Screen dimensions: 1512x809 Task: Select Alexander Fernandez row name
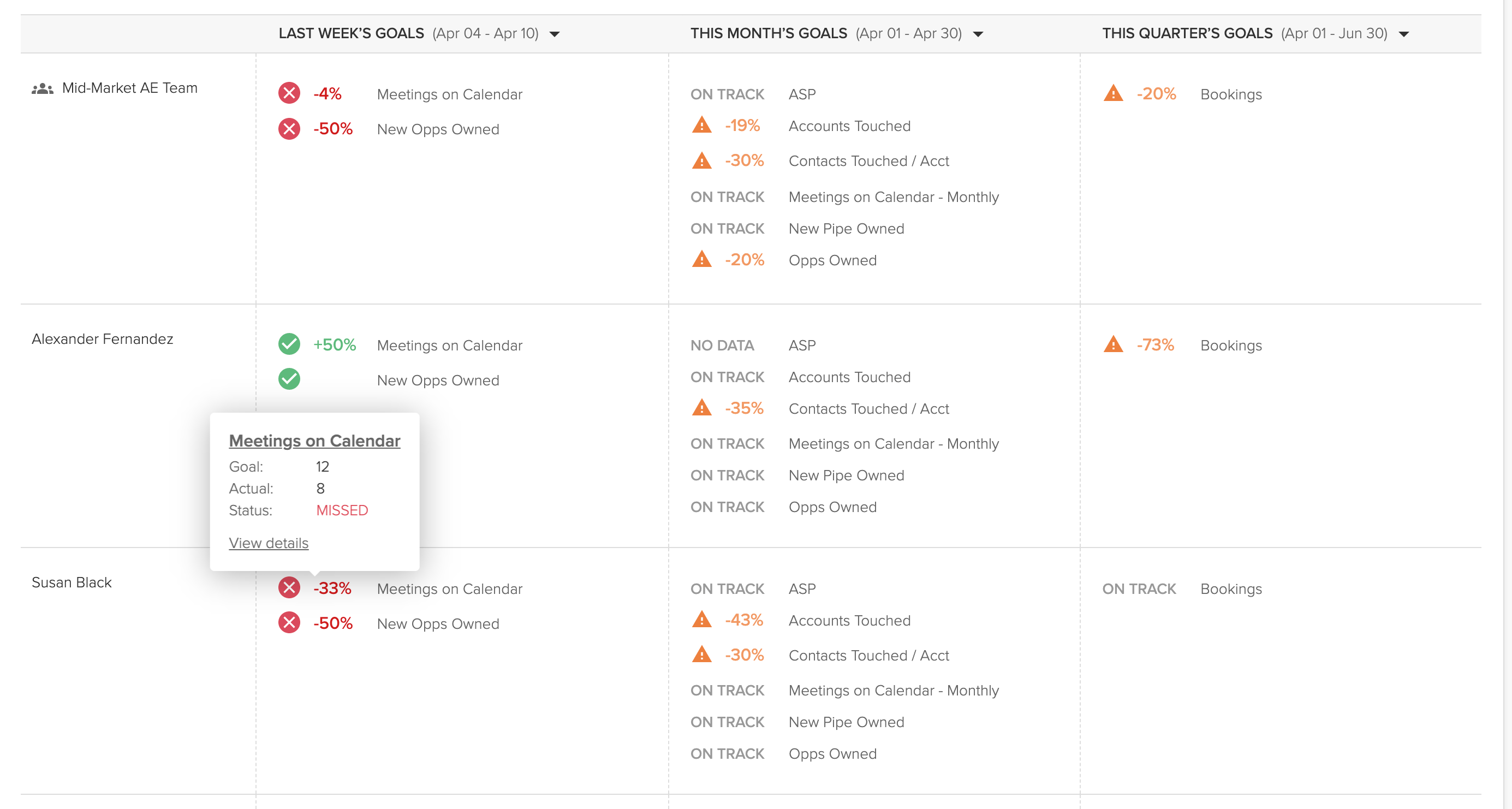click(x=102, y=339)
